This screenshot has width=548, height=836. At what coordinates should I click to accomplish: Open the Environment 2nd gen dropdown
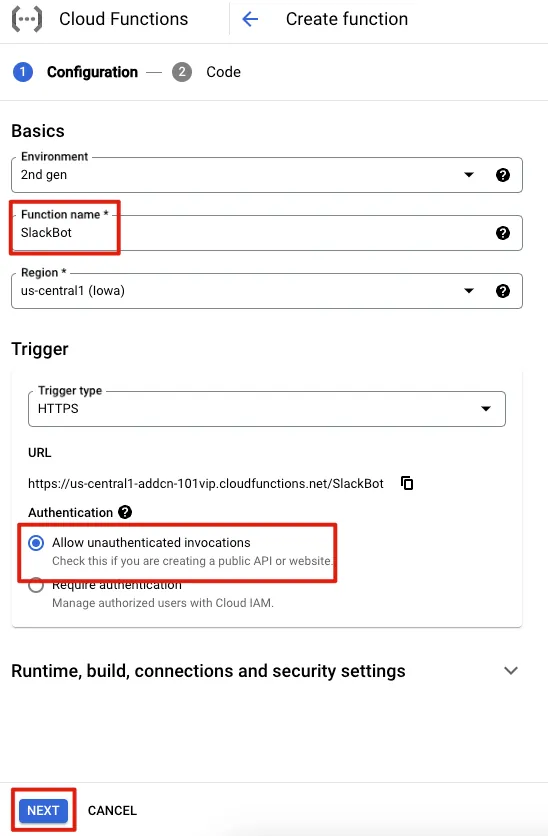(x=267, y=175)
